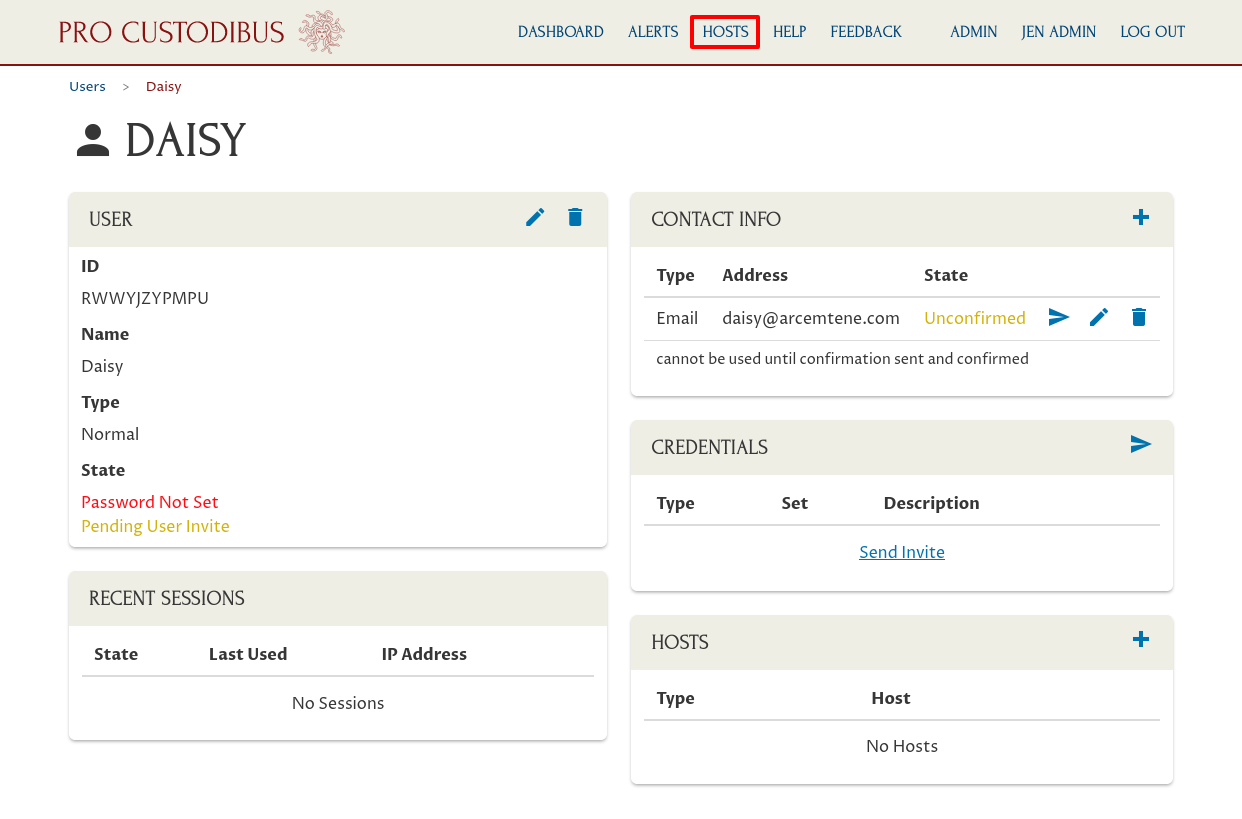The image size is (1242, 819).
Task: Edit the Daisy user details pencil icon
Action: (535, 217)
